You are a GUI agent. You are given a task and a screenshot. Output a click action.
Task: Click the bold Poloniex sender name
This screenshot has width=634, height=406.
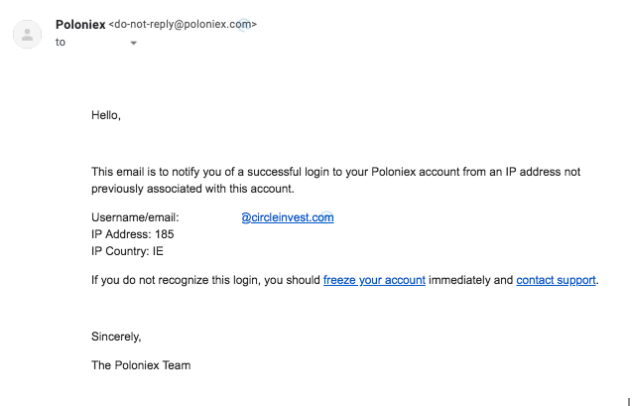coord(80,25)
